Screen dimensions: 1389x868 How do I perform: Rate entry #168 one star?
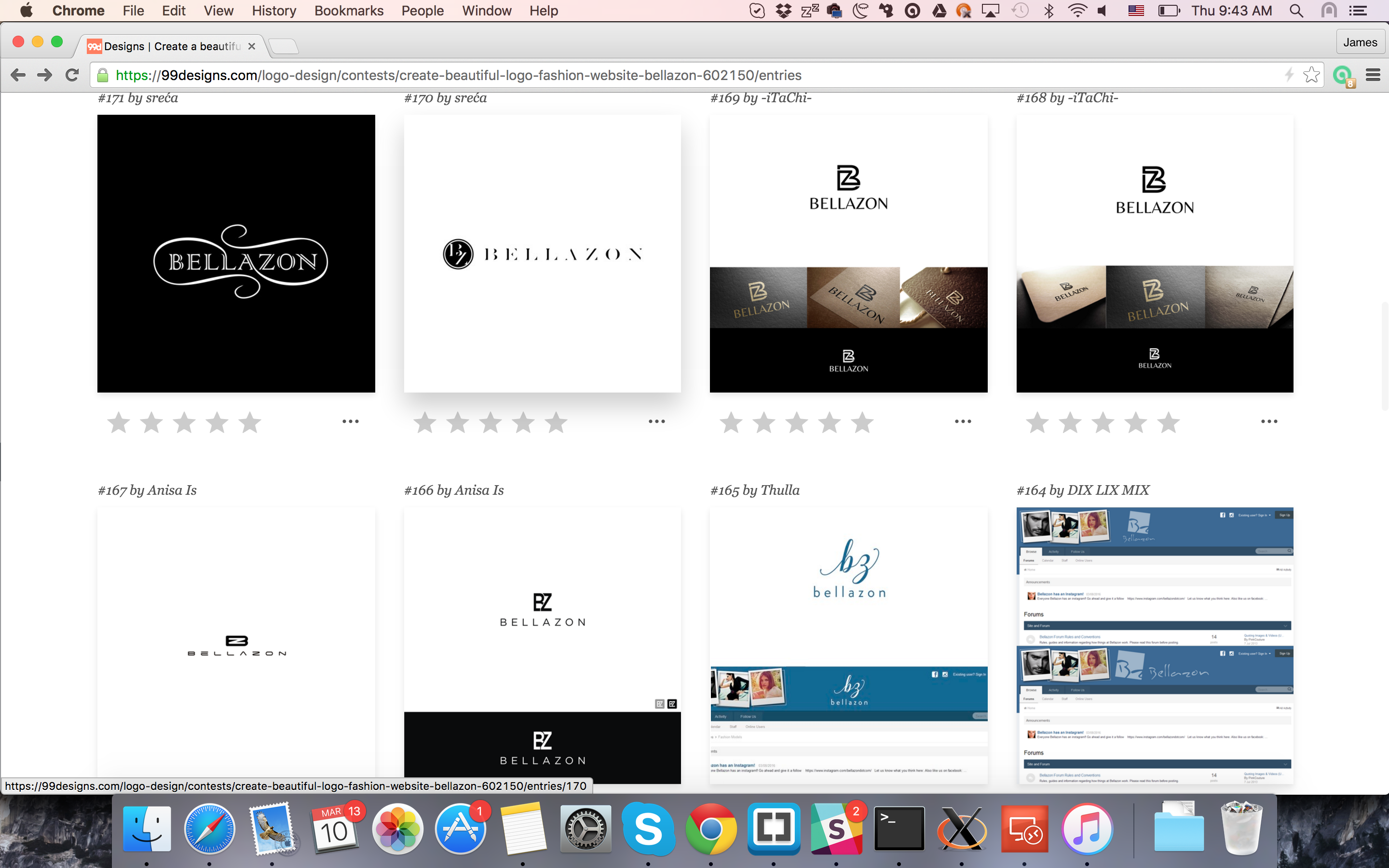click(x=1037, y=423)
